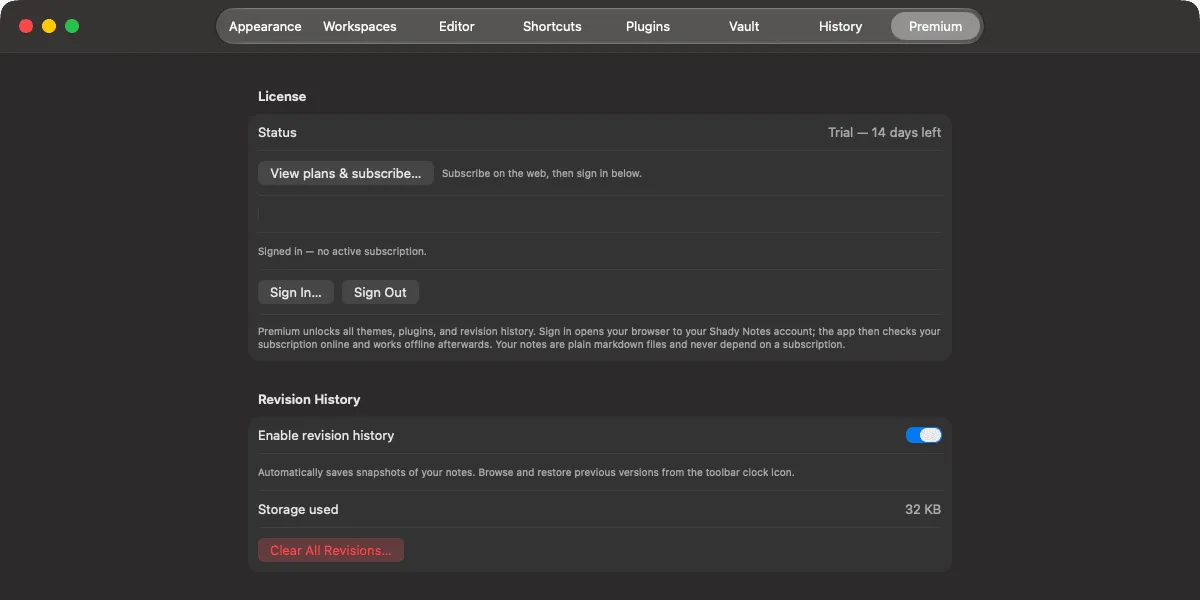The image size is (1200, 600).
Task: Click the Trial 14 days left status
Action: pyautogui.click(x=884, y=132)
